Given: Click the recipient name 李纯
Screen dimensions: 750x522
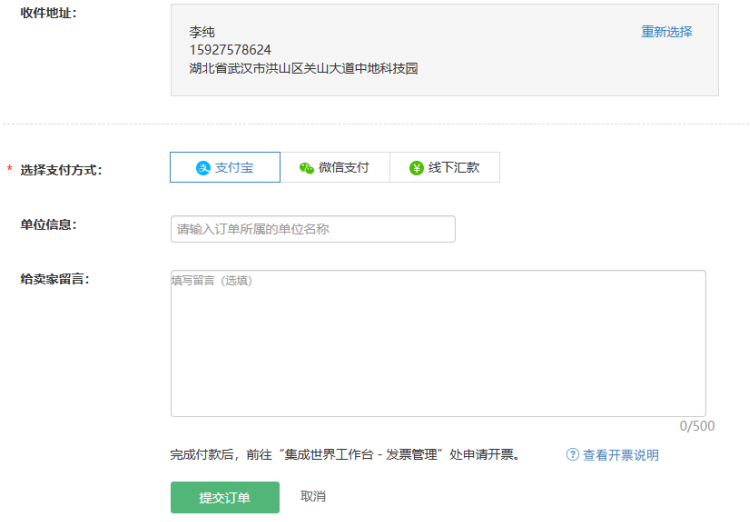Looking at the screenshot, I should tap(202, 32).
